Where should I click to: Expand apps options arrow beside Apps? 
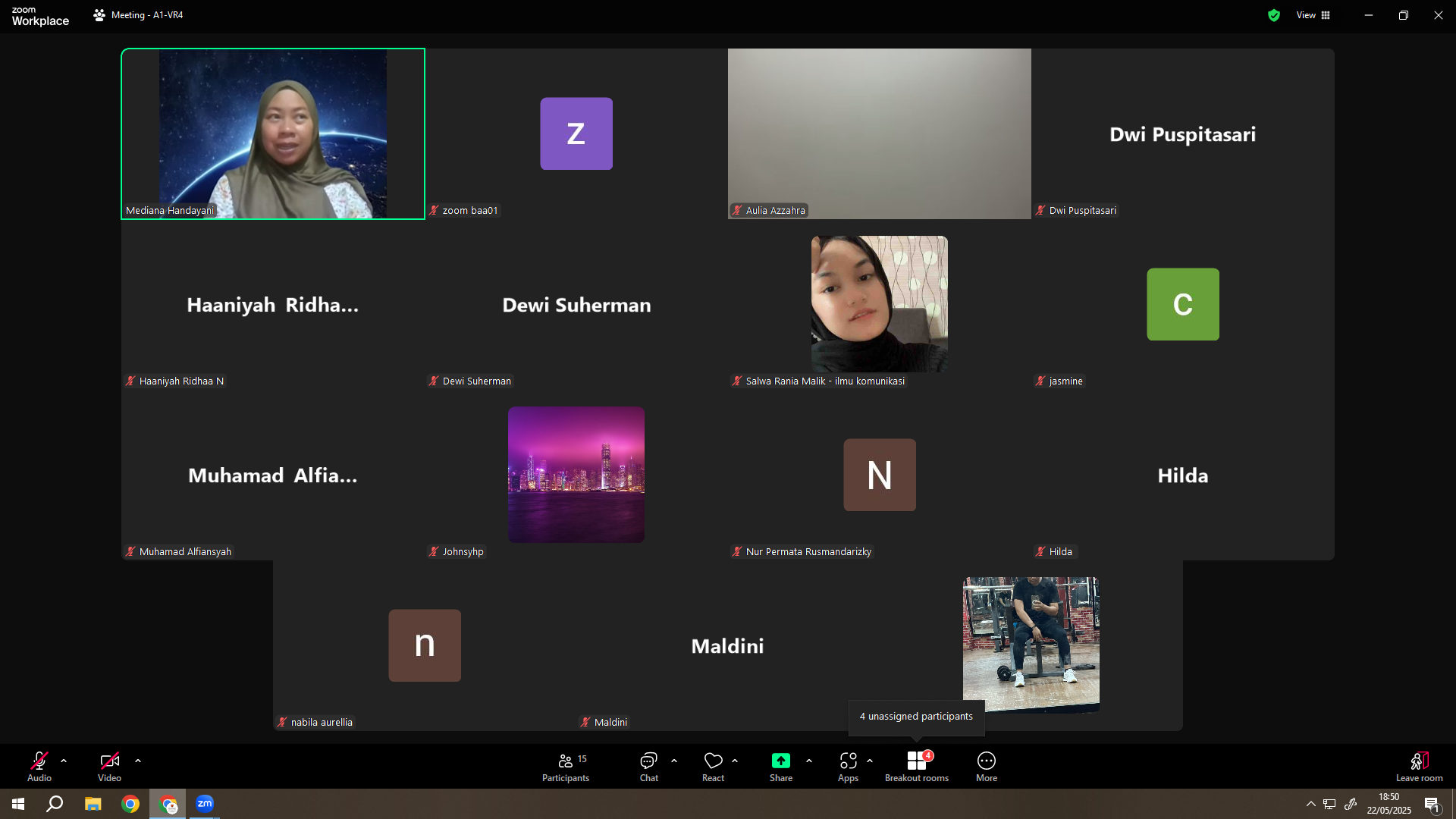pyautogui.click(x=870, y=761)
